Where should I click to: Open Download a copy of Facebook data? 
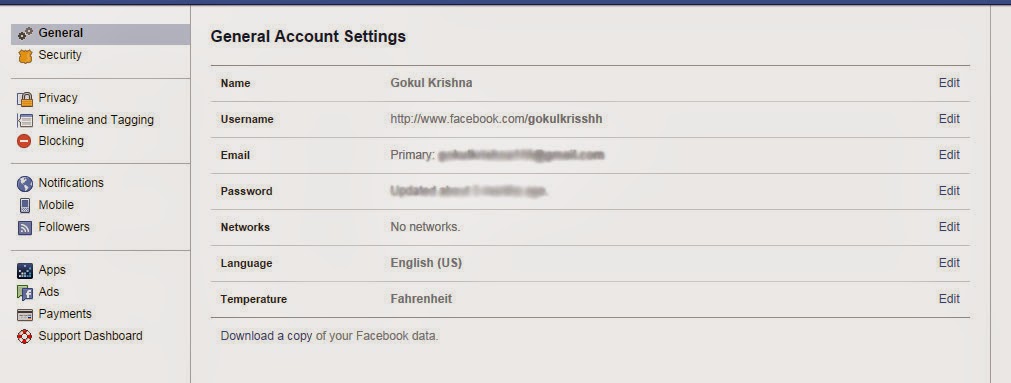click(x=329, y=337)
